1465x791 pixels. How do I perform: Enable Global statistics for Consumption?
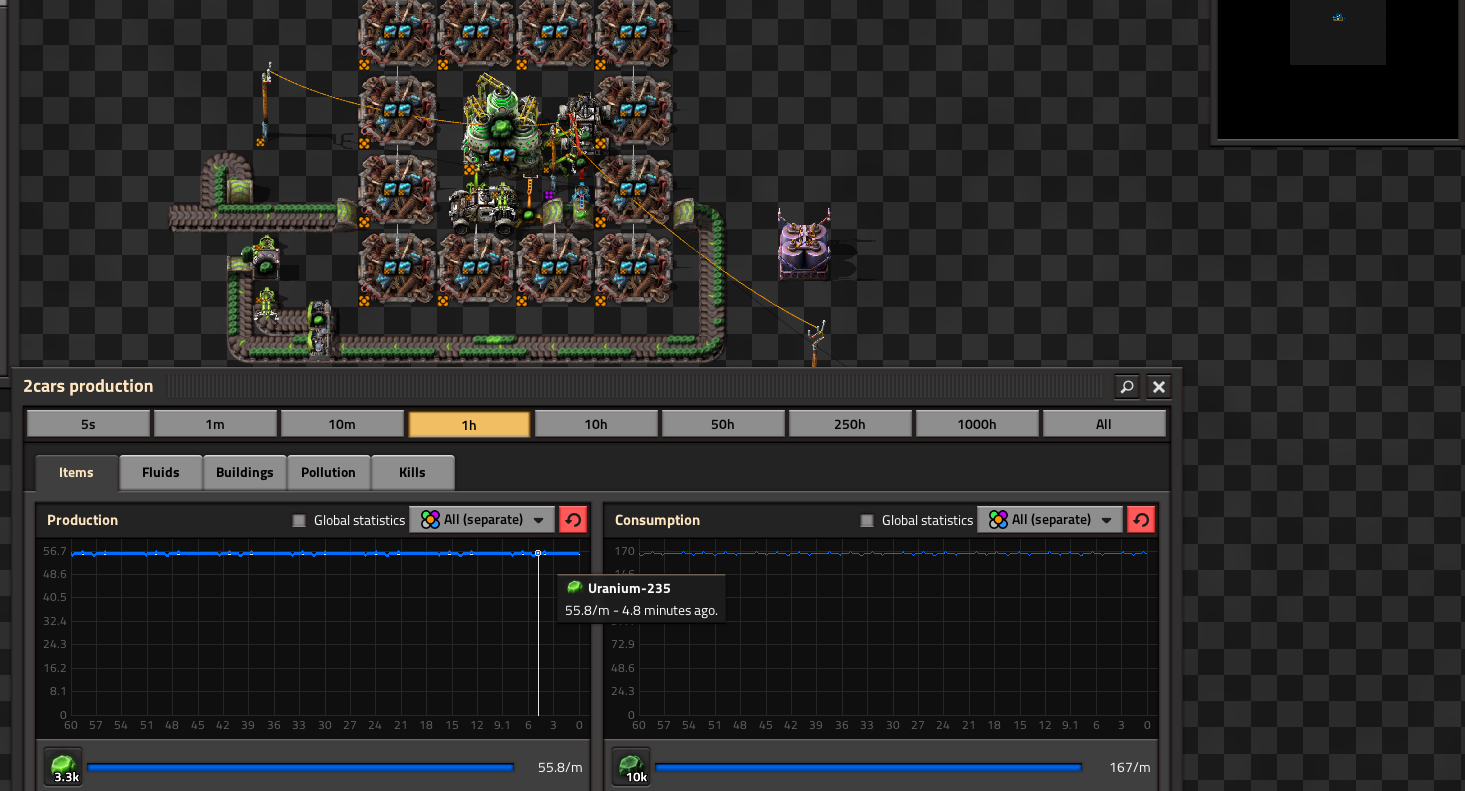coord(867,520)
